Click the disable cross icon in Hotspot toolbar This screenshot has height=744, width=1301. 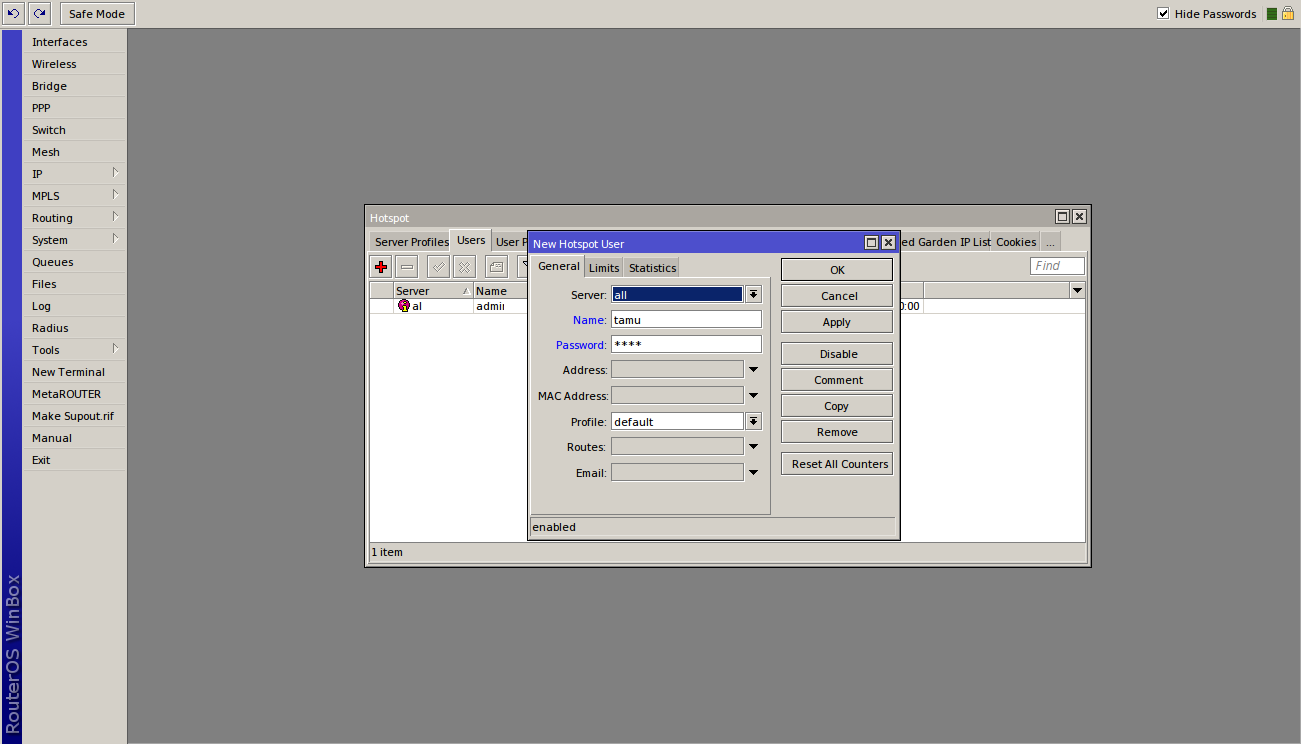click(464, 267)
